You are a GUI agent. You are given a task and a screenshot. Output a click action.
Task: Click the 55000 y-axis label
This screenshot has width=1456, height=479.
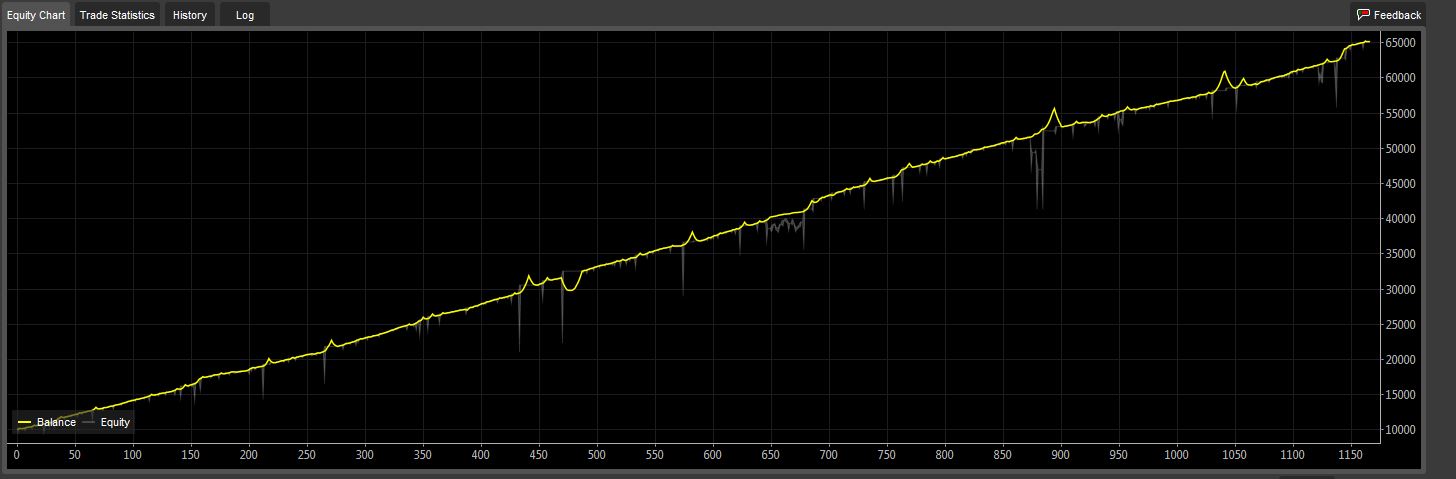(x=1400, y=114)
